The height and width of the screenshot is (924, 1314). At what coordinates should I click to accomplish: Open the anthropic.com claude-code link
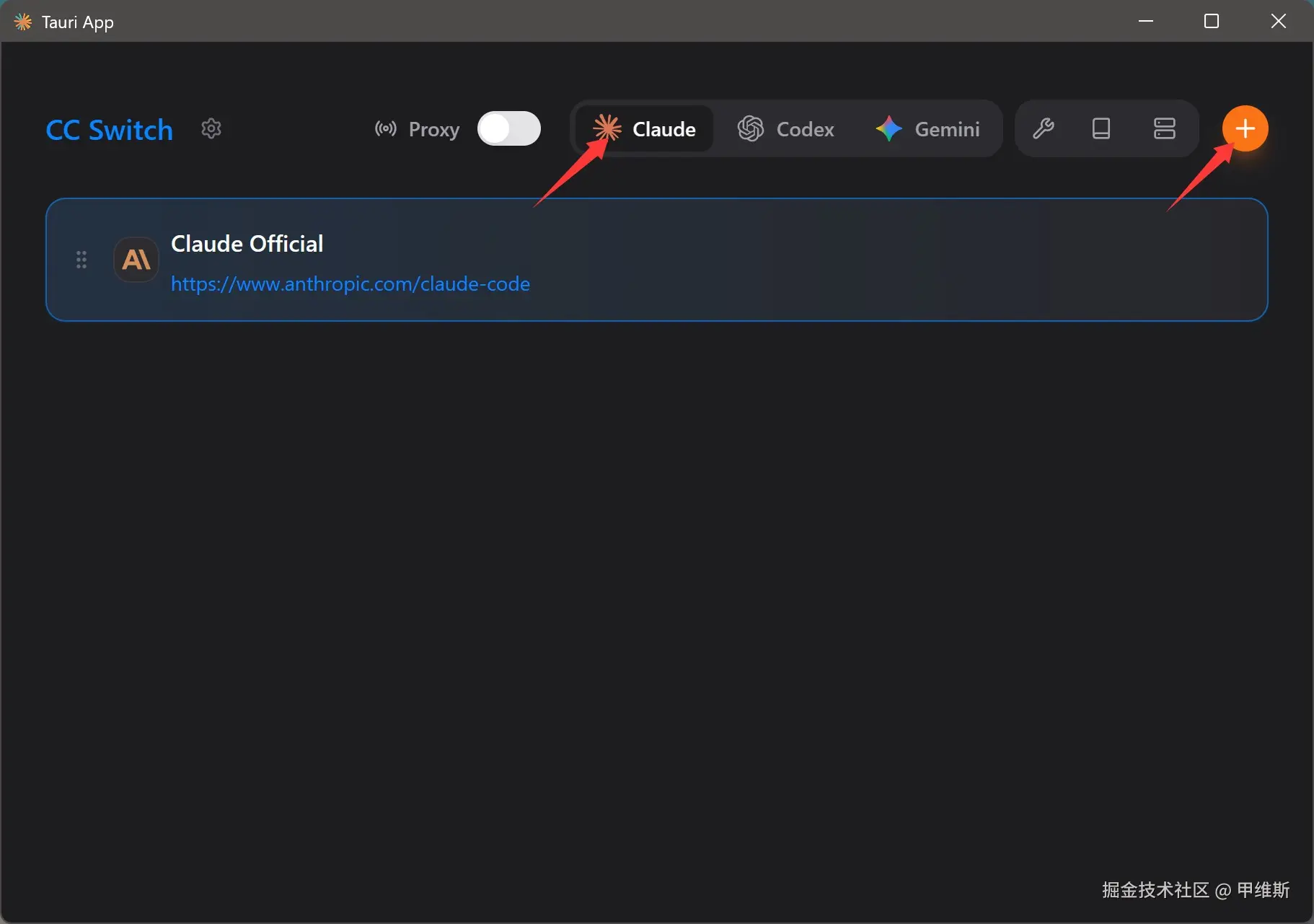click(x=350, y=283)
